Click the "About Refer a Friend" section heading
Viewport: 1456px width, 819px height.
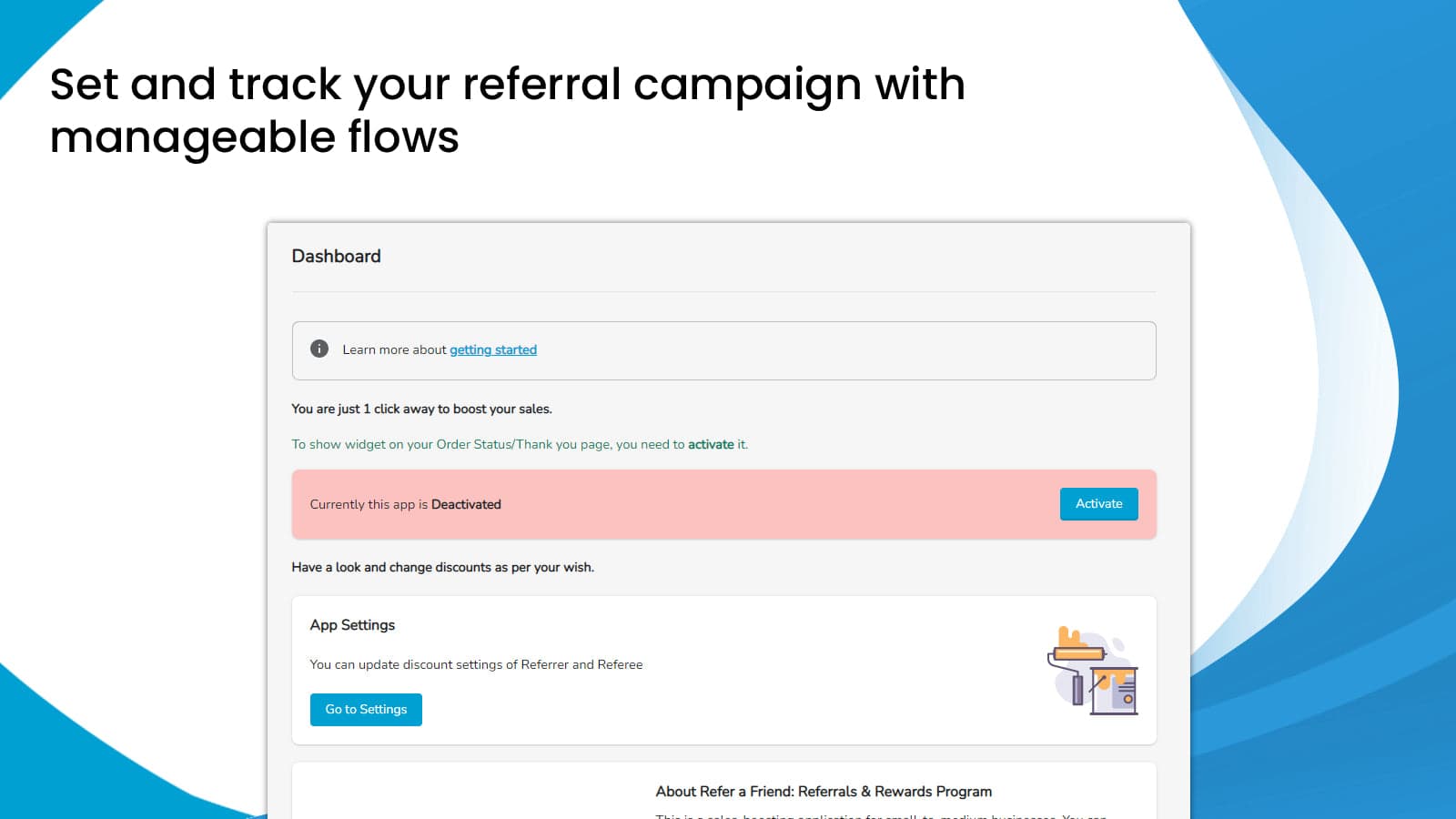pyautogui.click(x=824, y=791)
